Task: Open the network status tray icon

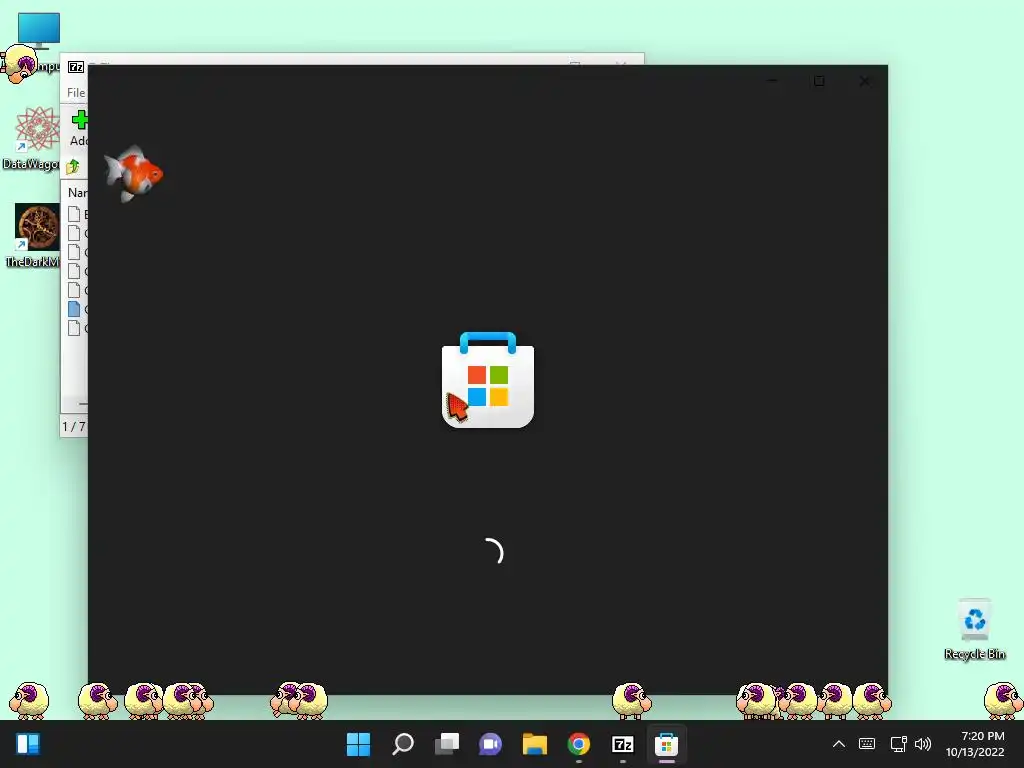Action: (x=899, y=744)
